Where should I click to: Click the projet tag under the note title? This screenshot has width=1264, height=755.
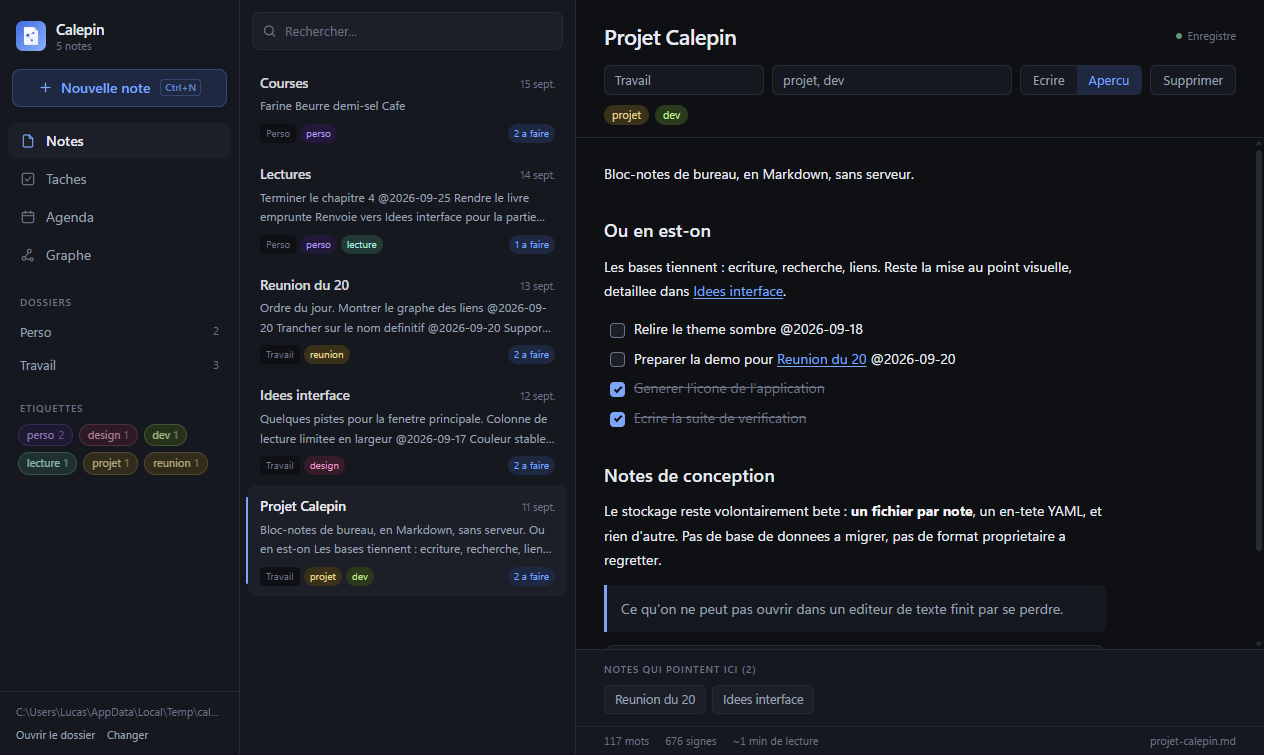pos(626,115)
